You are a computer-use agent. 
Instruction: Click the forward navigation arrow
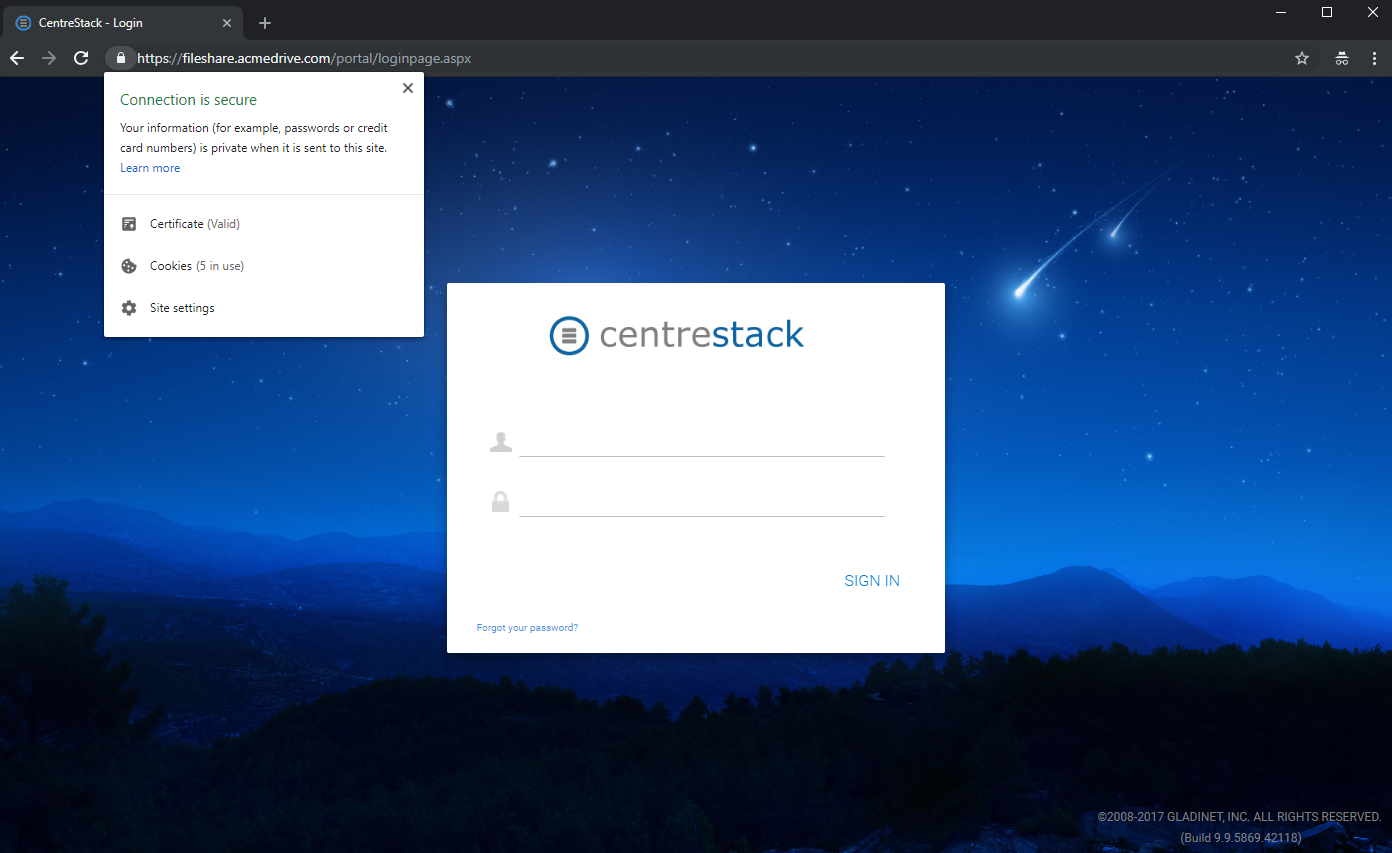49,58
